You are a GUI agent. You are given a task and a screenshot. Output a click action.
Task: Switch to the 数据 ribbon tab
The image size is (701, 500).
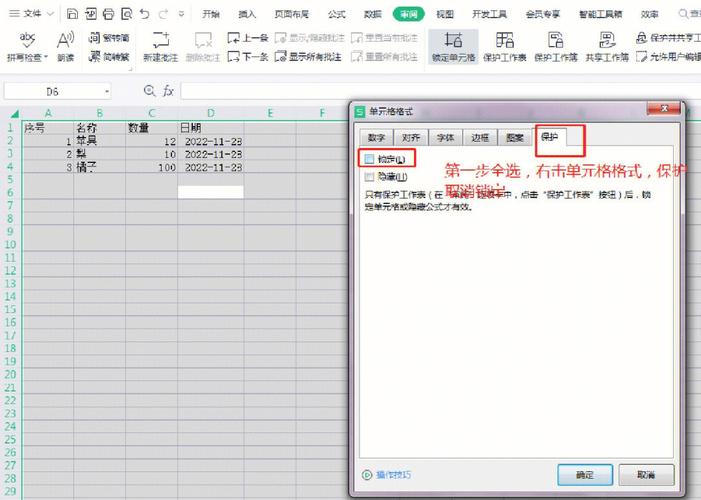click(x=372, y=14)
